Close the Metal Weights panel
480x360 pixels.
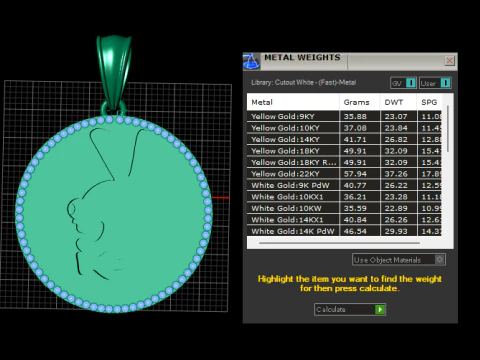click(449, 61)
